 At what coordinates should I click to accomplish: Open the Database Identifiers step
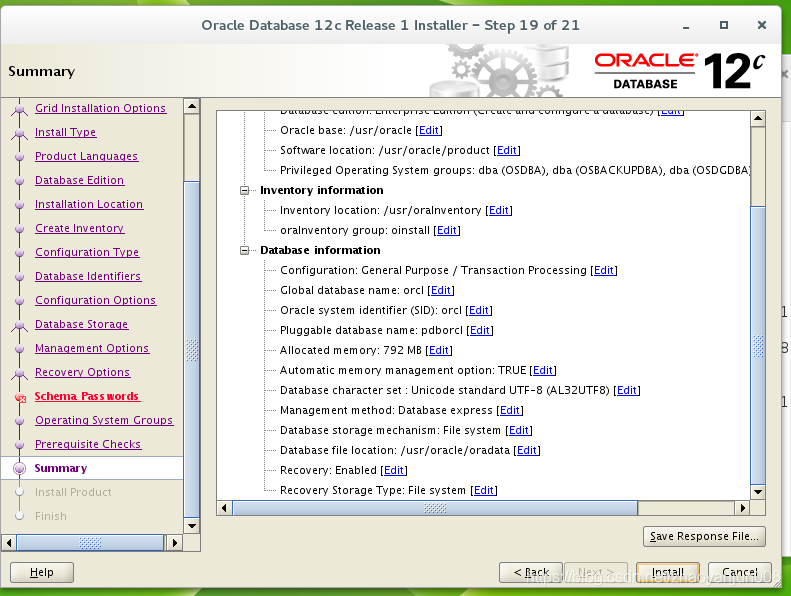88,276
